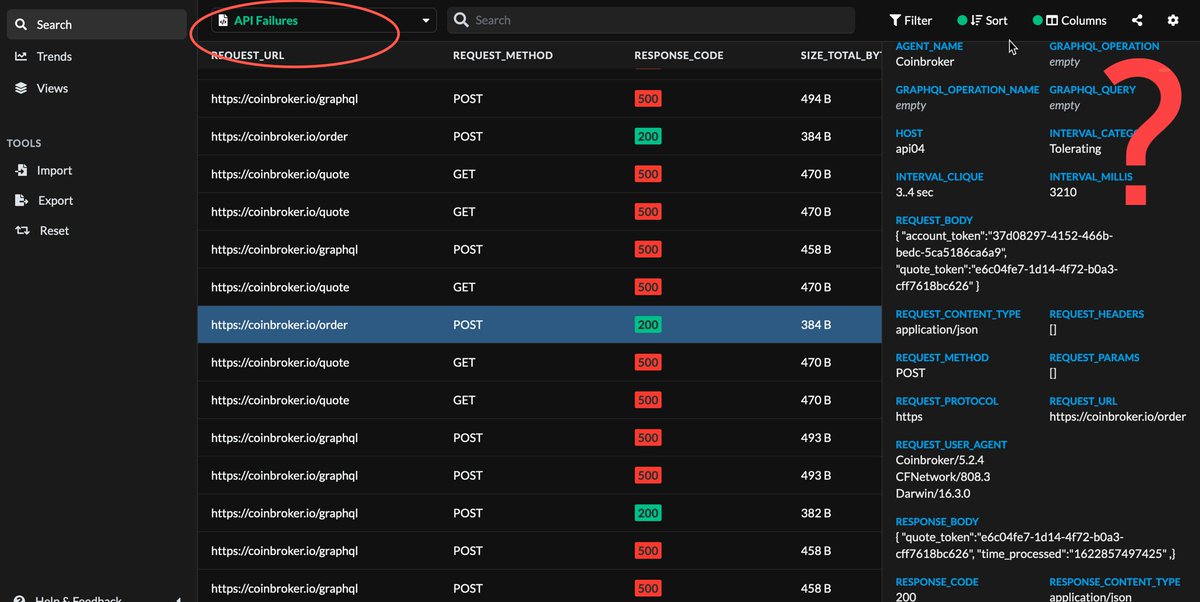The width and height of the screenshot is (1200, 602).
Task: Open the Filter options
Action: (911, 20)
